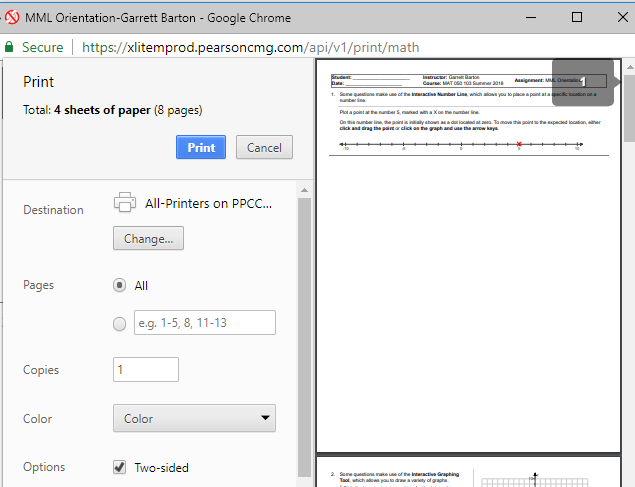This screenshot has width=635, height=487.
Task: Maximize the Chrome print window
Action: click(577, 18)
